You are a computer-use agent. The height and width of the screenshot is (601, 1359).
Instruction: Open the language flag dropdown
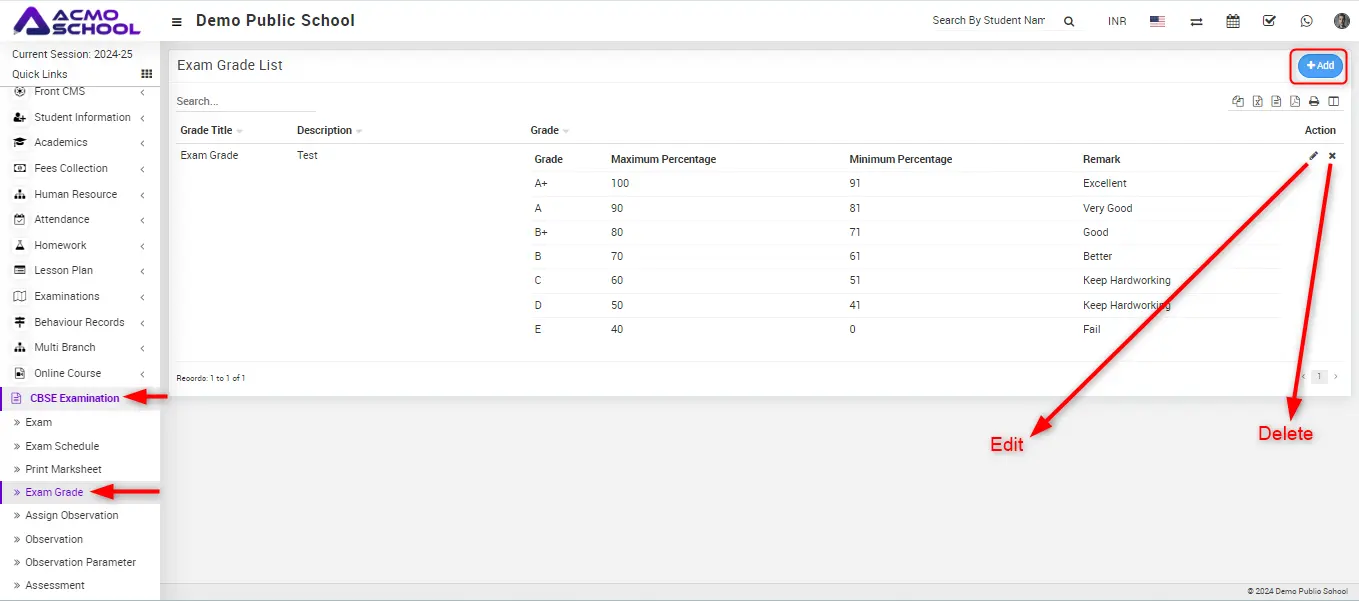pyautogui.click(x=1157, y=21)
